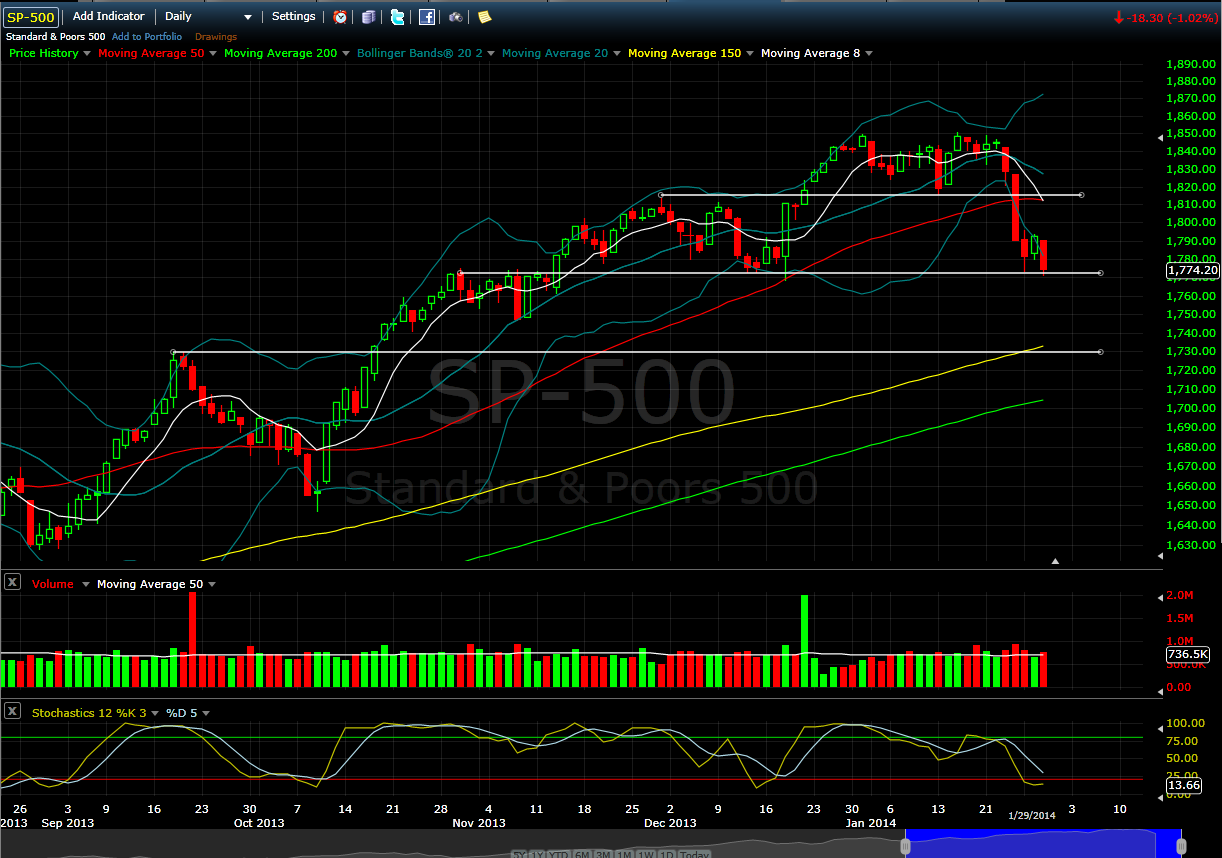
Task: Open chart Settings
Action: tap(293, 16)
